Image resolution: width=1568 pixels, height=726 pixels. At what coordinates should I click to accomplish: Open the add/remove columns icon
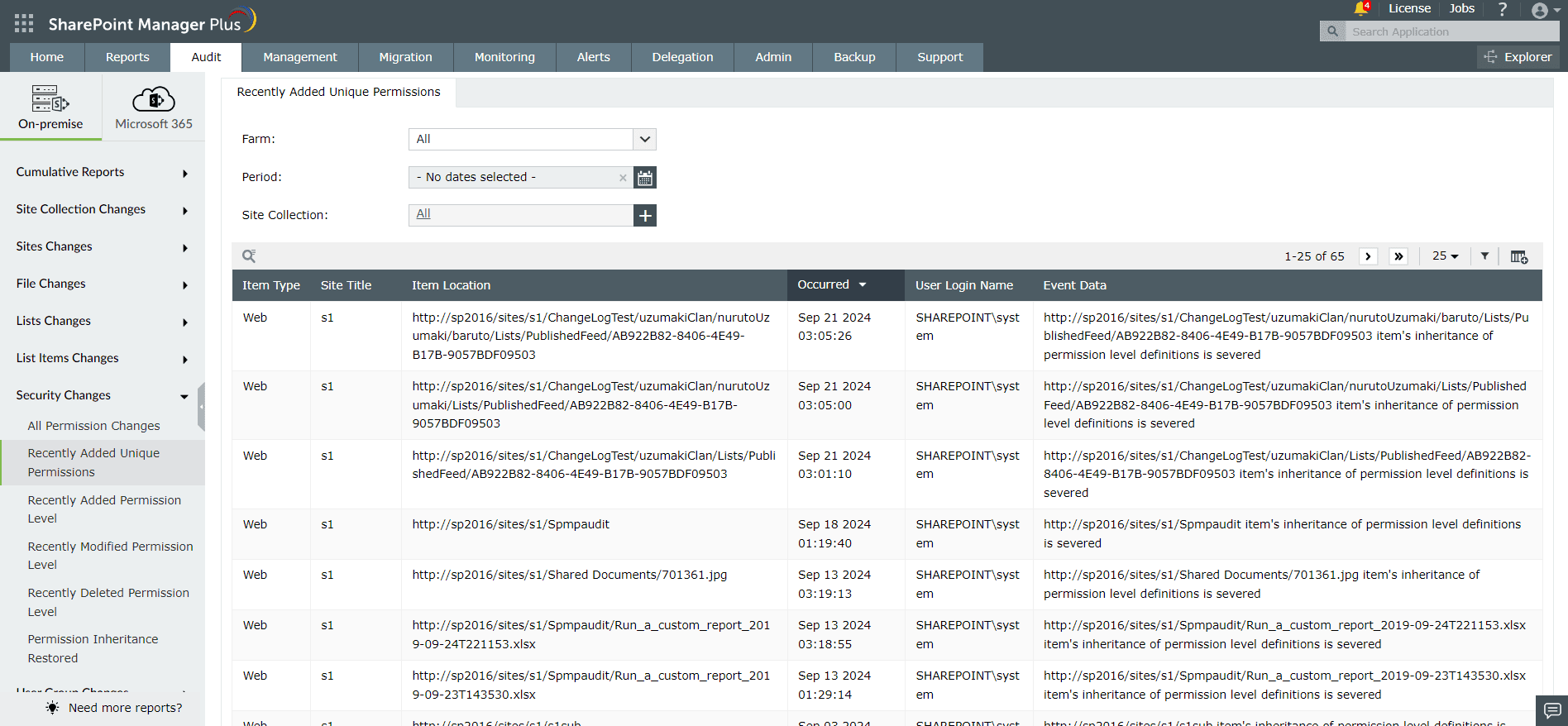pyautogui.click(x=1519, y=256)
